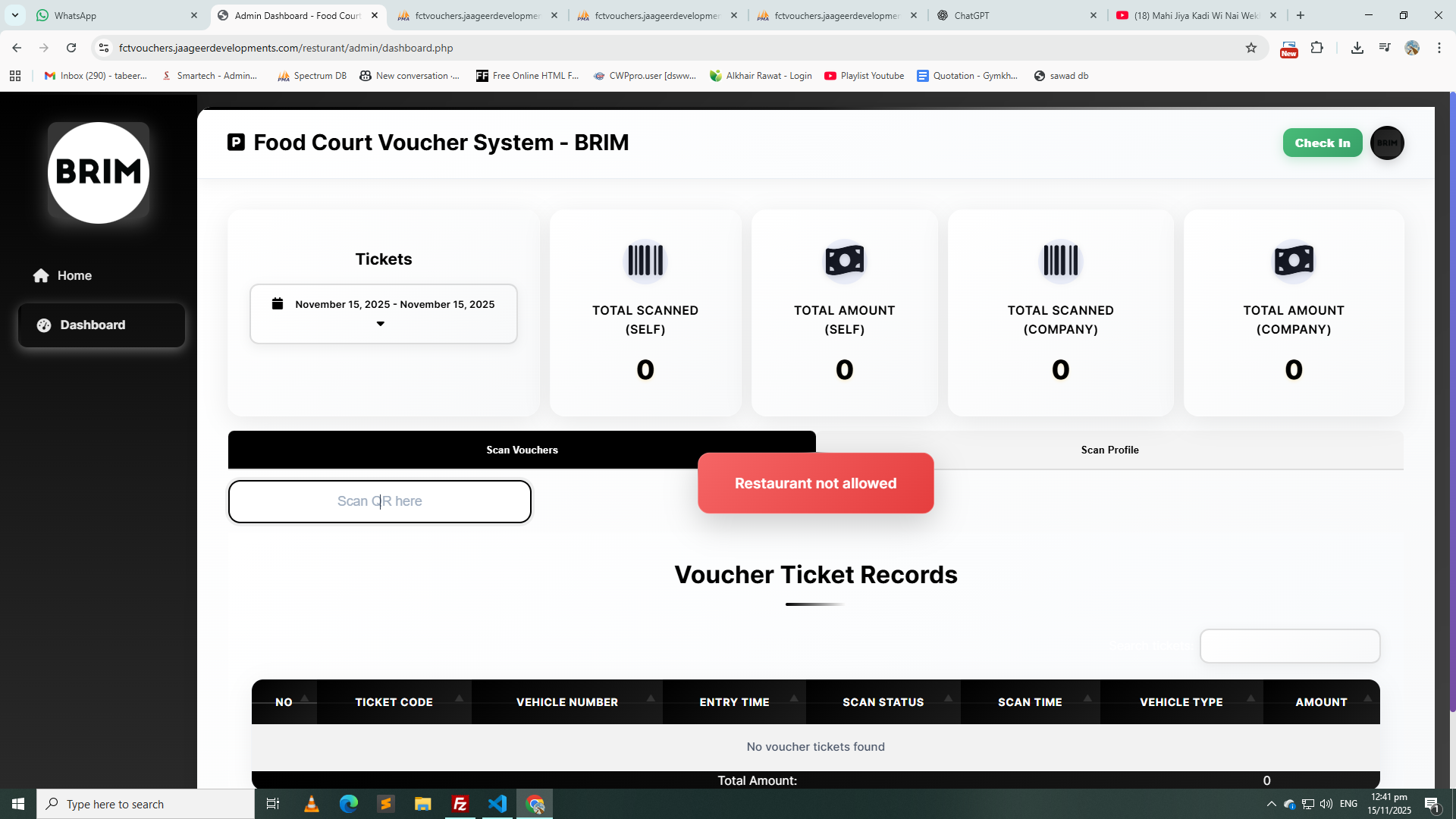The height and width of the screenshot is (819, 1456).
Task: Click the voucher records search box
Action: pyautogui.click(x=1289, y=647)
